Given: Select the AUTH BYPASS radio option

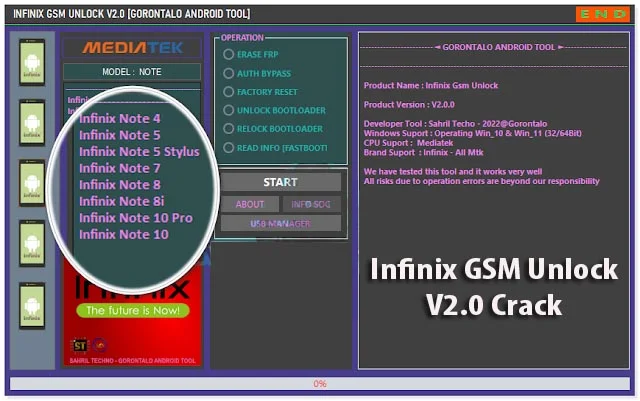Looking at the screenshot, I should click(x=229, y=74).
